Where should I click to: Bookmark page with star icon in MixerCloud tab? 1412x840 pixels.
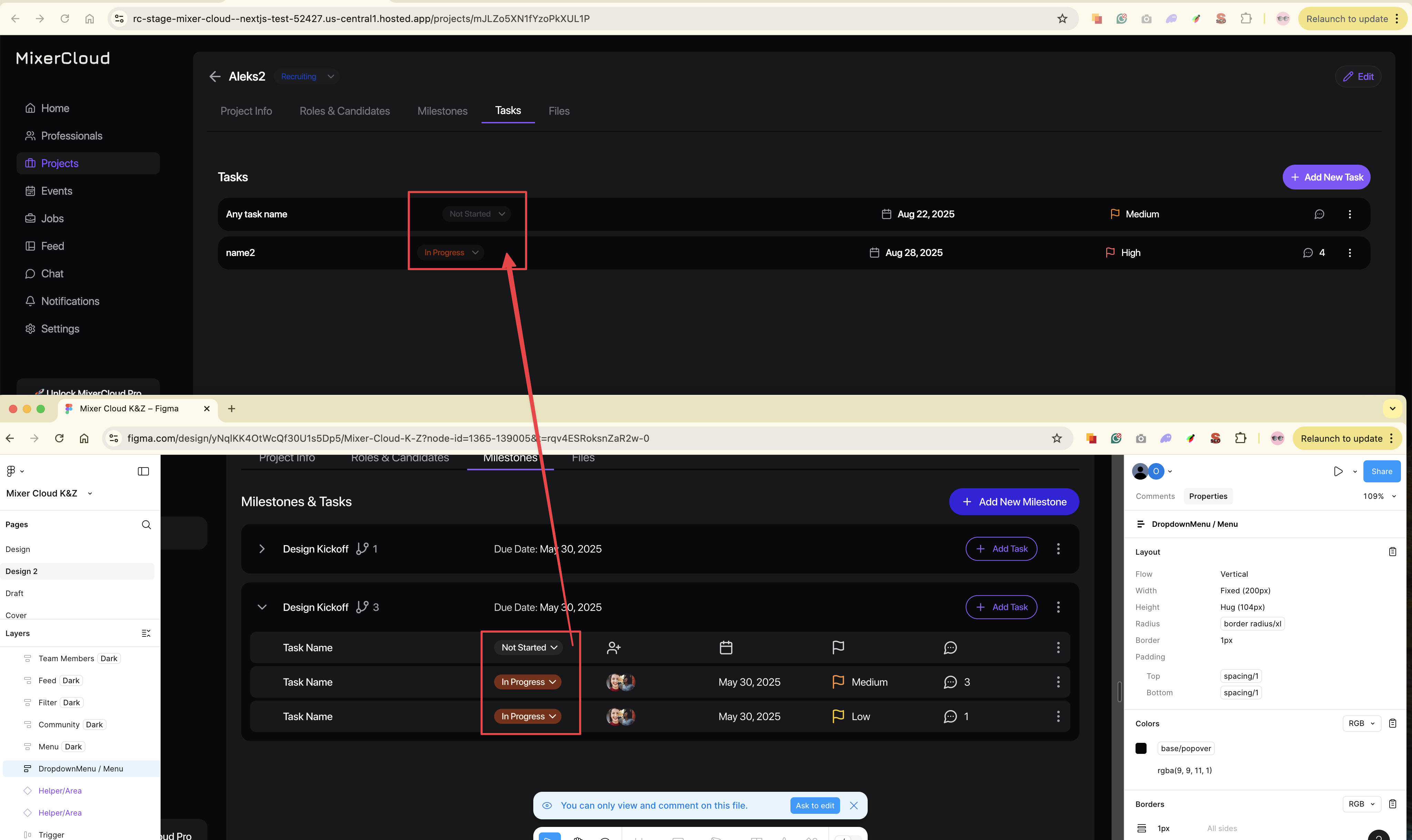[x=1062, y=19]
